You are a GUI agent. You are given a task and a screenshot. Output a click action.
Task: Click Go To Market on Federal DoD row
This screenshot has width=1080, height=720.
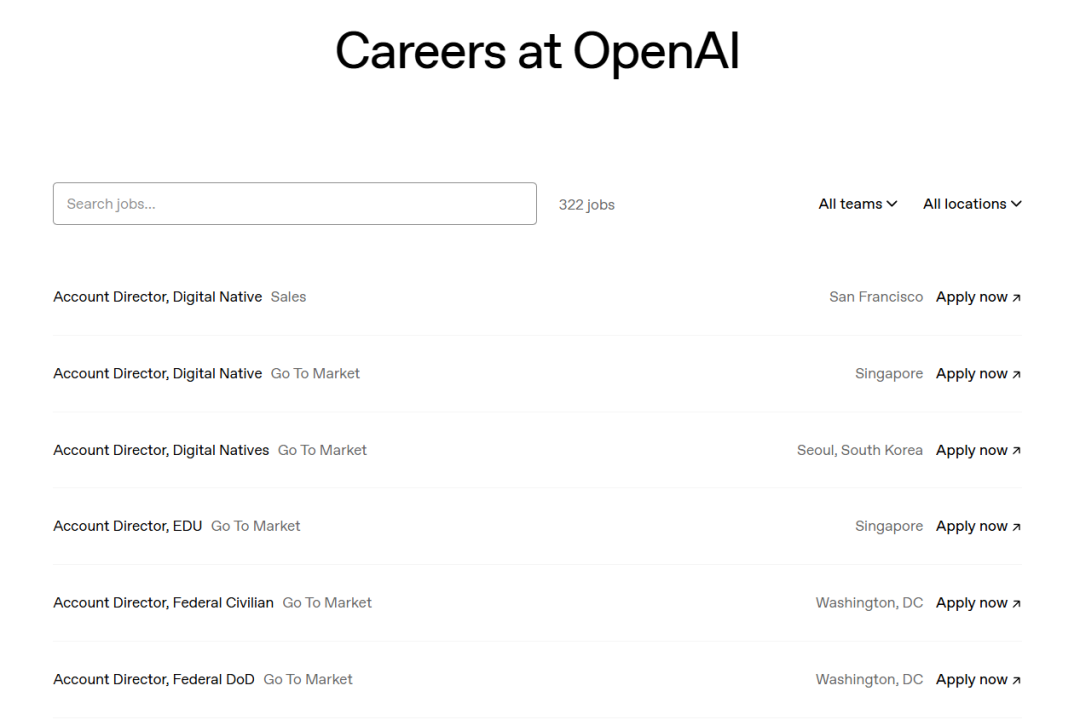308,679
